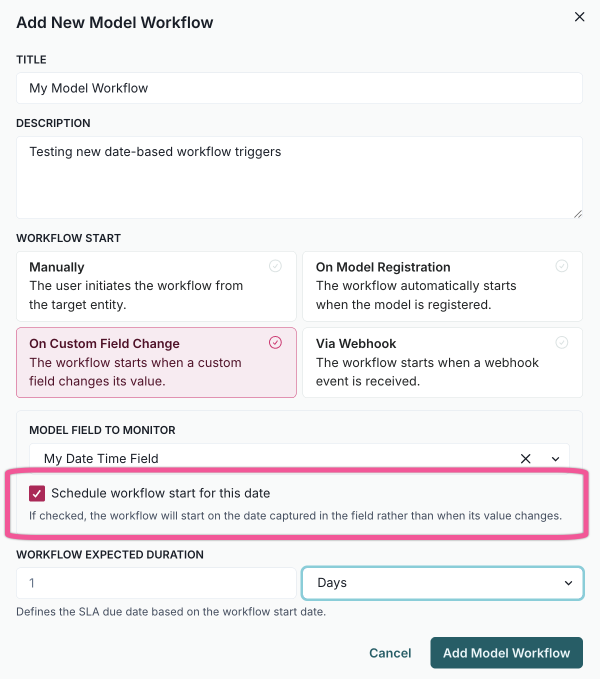Choose the Via Webhook workflow start
The height and width of the screenshot is (679, 600).
pos(442,361)
